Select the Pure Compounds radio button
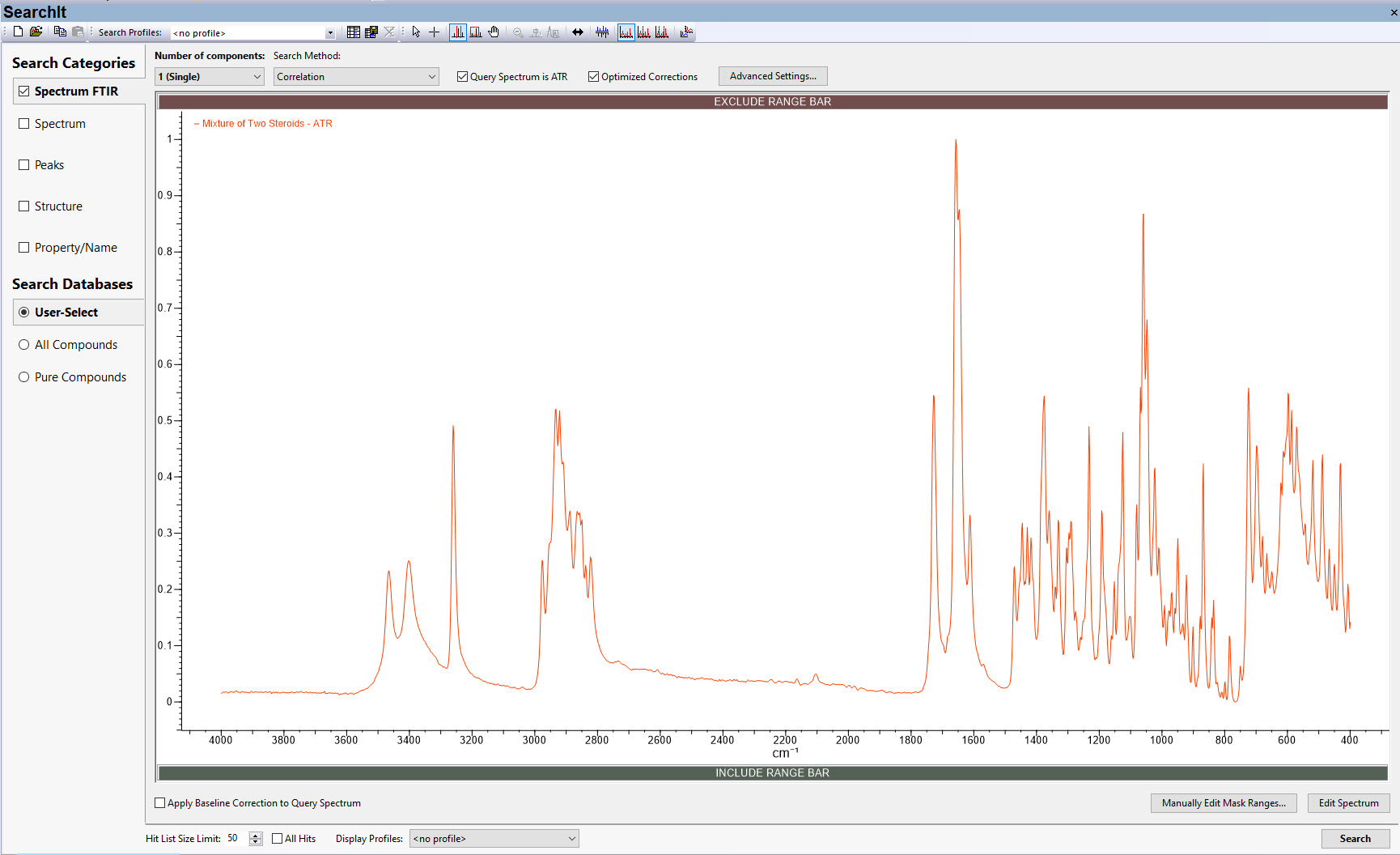Viewport: 1400px width, 855px height. [24, 377]
